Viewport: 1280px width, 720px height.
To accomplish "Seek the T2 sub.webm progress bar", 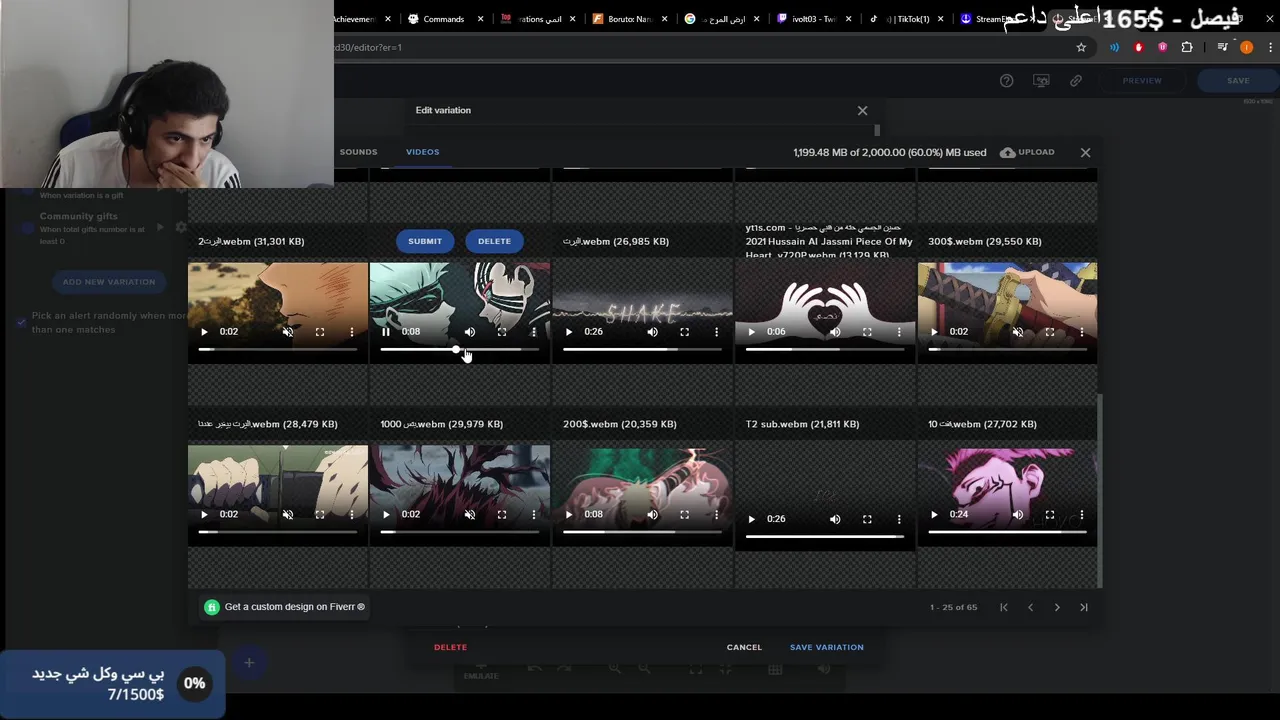I will pos(825,537).
